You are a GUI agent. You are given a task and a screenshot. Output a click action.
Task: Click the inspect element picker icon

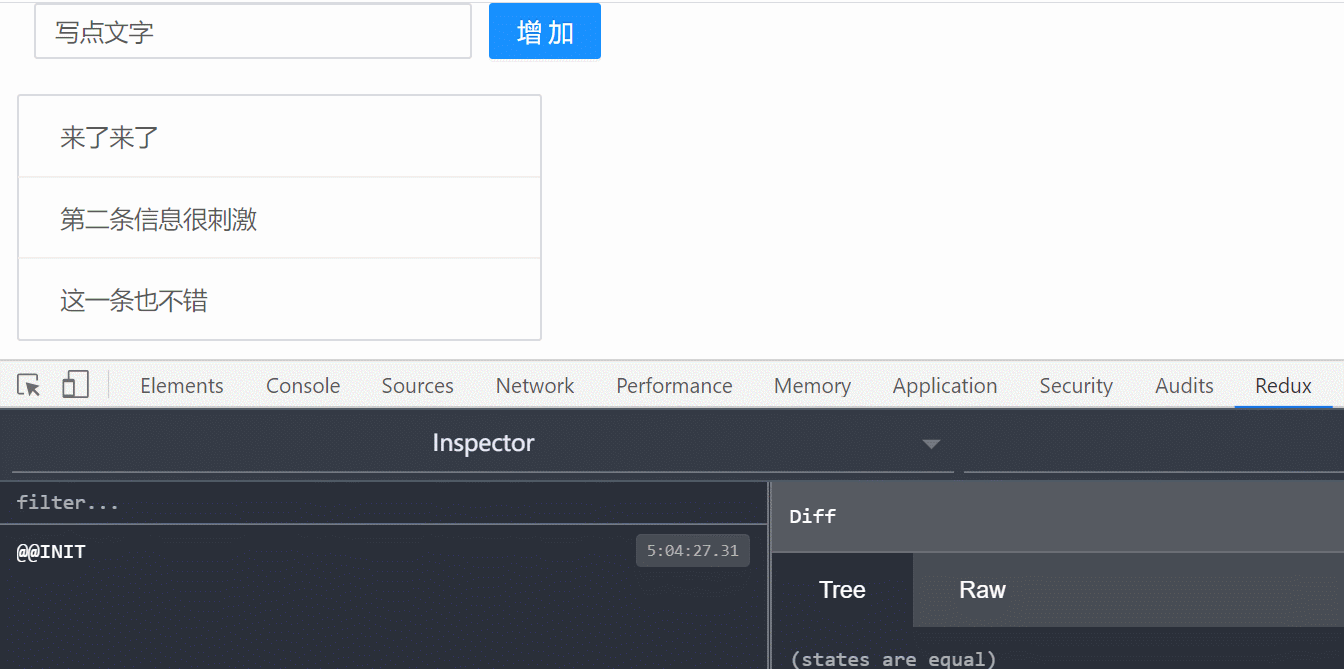click(x=29, y=386)
